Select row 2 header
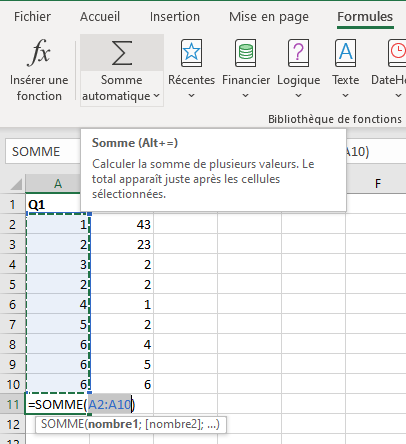 coord(13,224)
